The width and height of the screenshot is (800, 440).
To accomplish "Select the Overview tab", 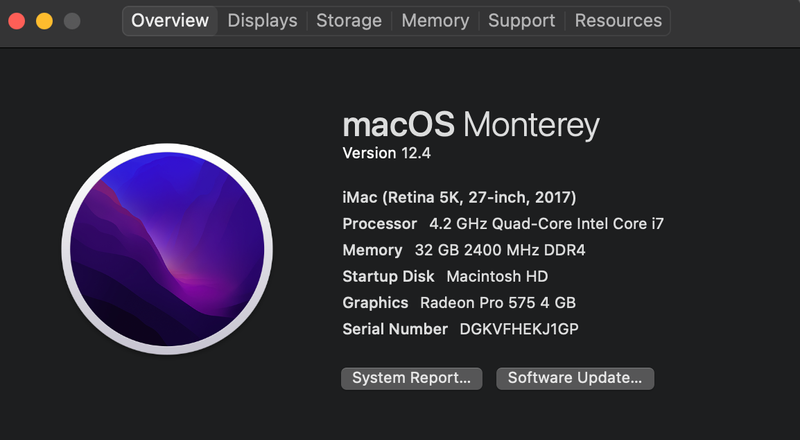I will tap(170, 20).
